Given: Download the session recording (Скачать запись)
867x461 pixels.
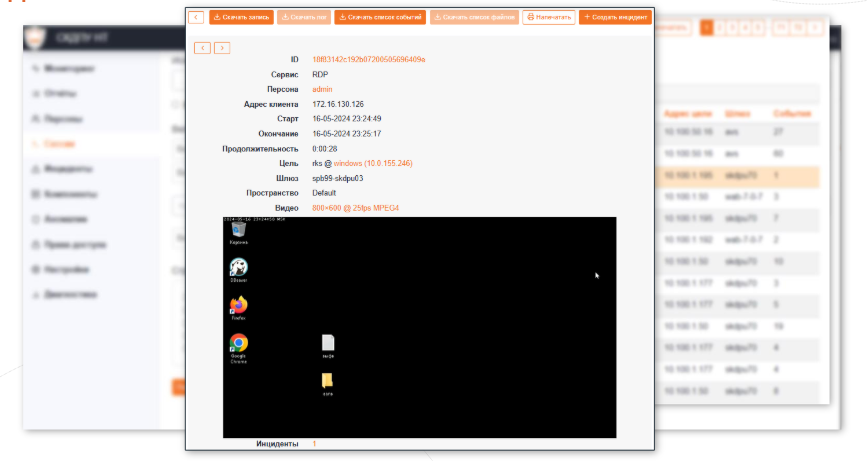Looking at the screenshot, I should point(241,17).
